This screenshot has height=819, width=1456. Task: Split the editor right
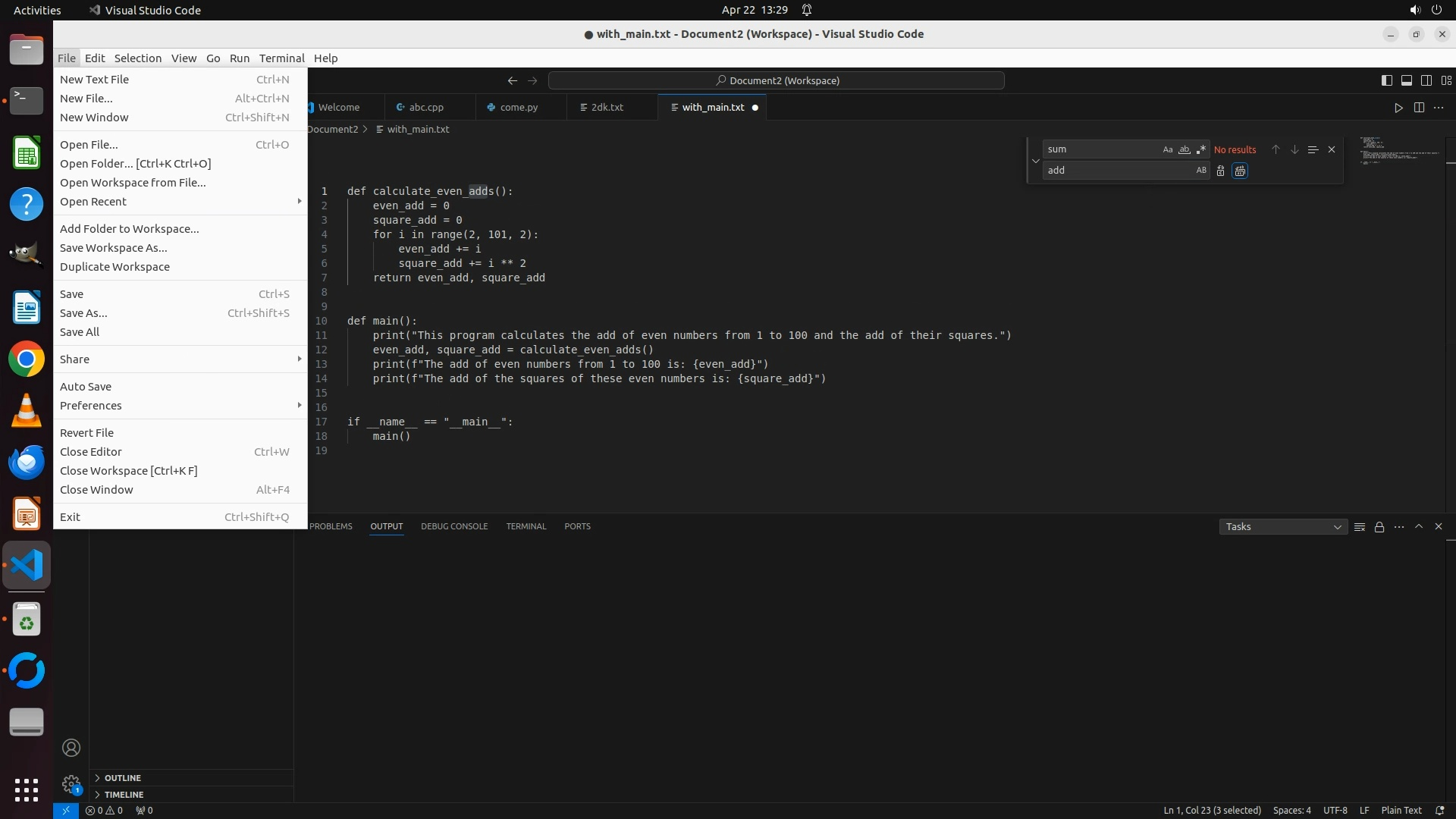point(1419,108)
